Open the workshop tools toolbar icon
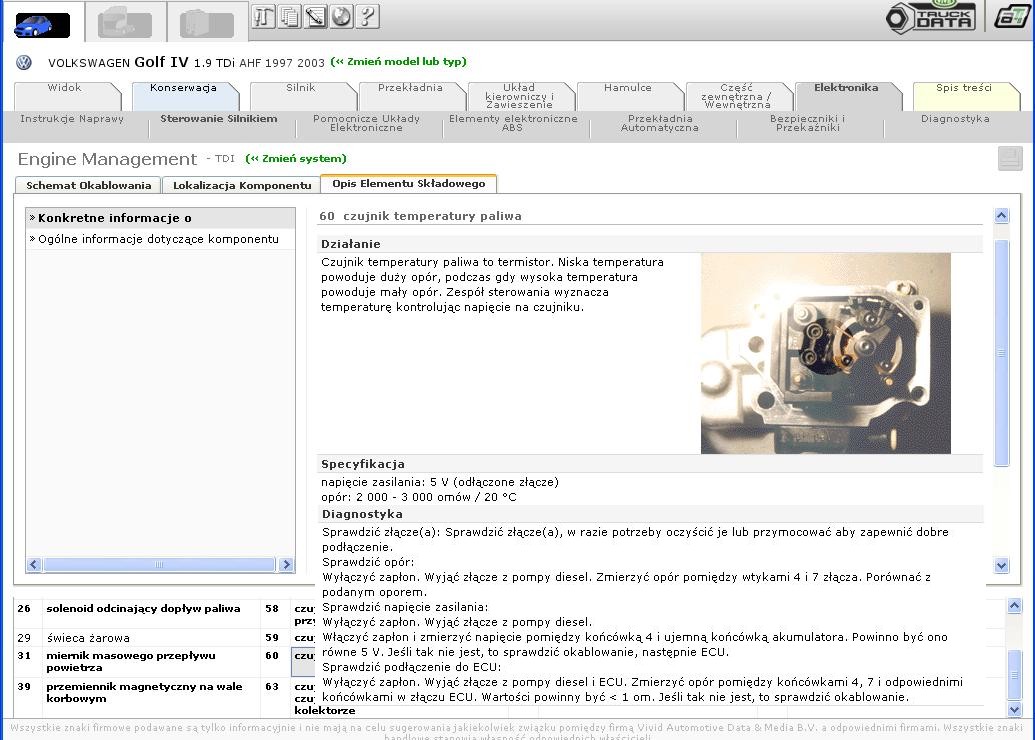The width and height of the screenshot is (1035, 740). [x=263, y=16]
